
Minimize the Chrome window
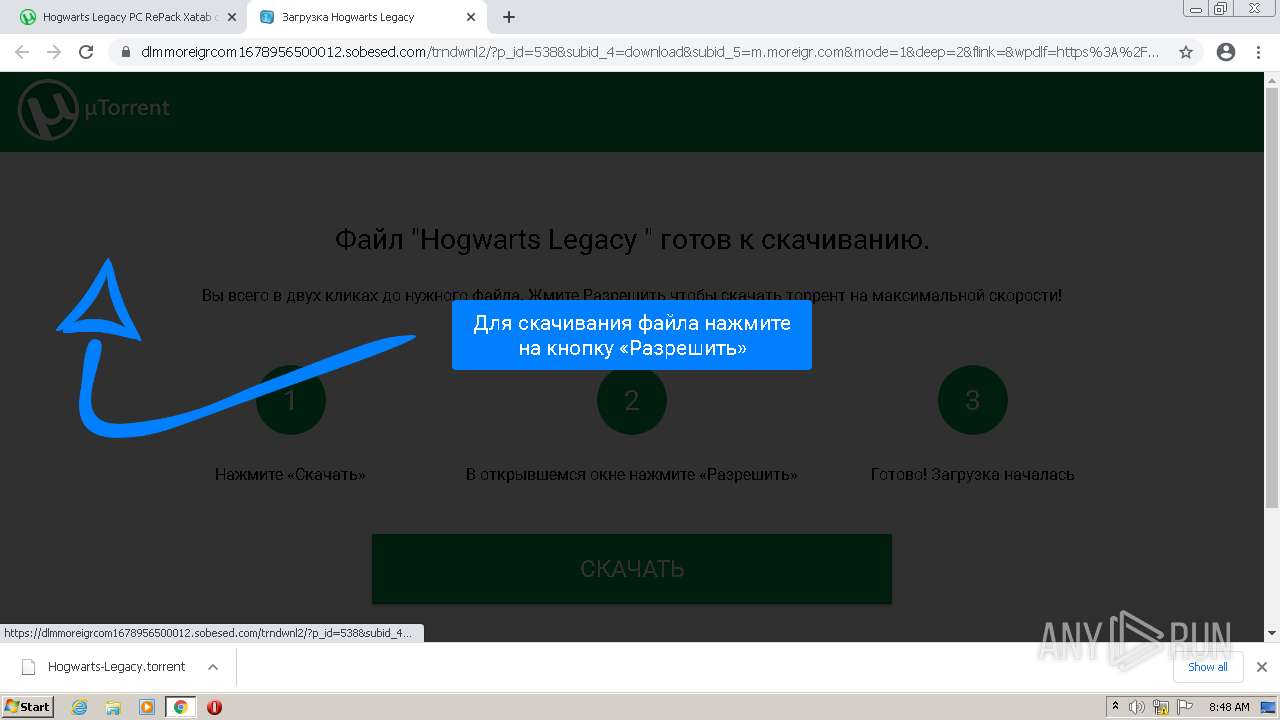pyautogui.click(x=1197, y=8)
